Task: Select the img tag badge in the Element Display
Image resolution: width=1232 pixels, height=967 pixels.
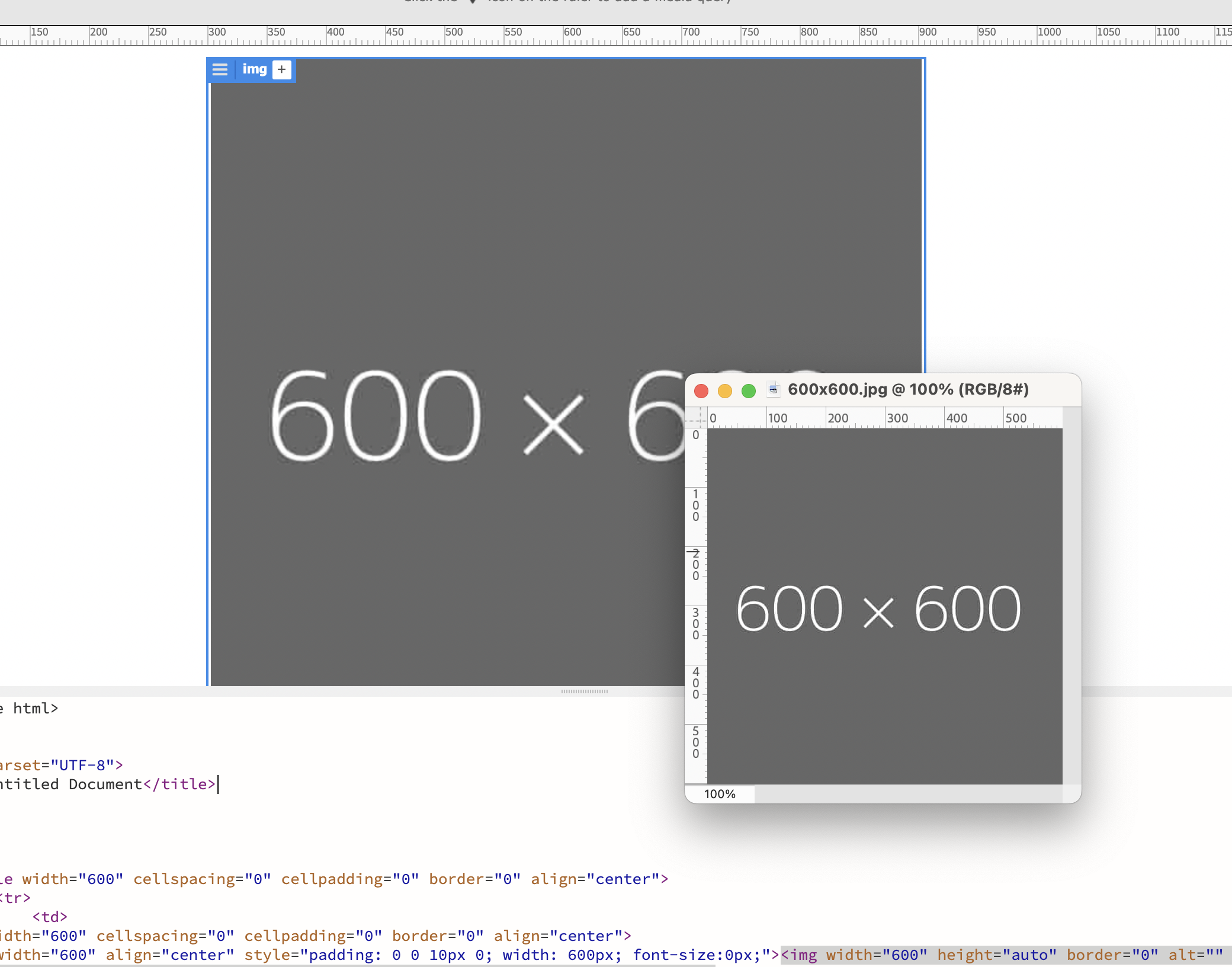Action: click(x=255, y=69)
